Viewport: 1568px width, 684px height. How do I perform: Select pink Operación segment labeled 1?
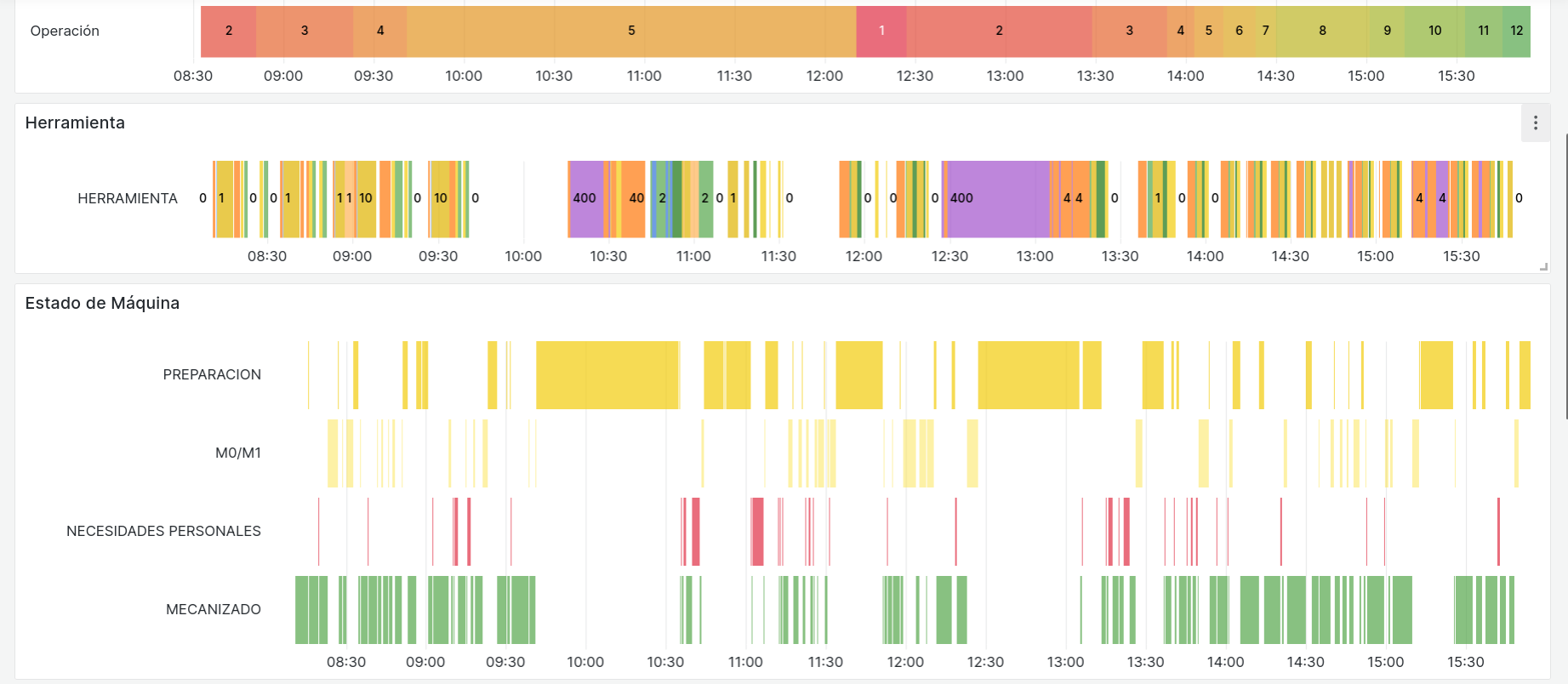coord(881,31)
